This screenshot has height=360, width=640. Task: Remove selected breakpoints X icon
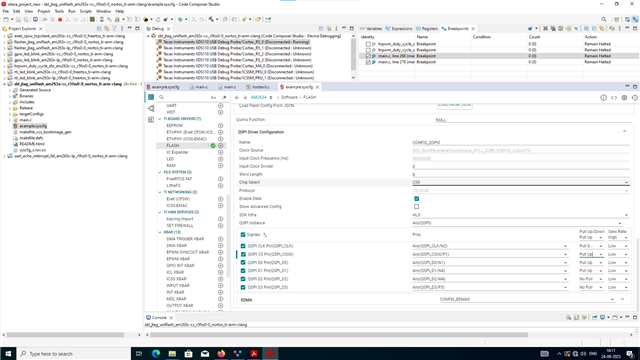point(545,29)
